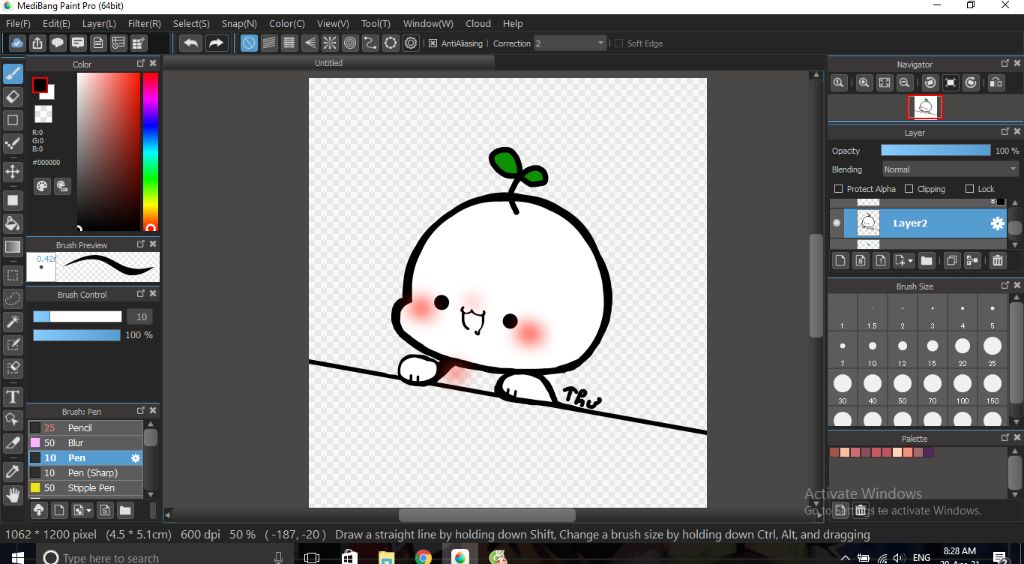Open the add-brush dropdown in Brush panel
Viewport: 1024px width, 564px height.
click(x=83, y=510)
